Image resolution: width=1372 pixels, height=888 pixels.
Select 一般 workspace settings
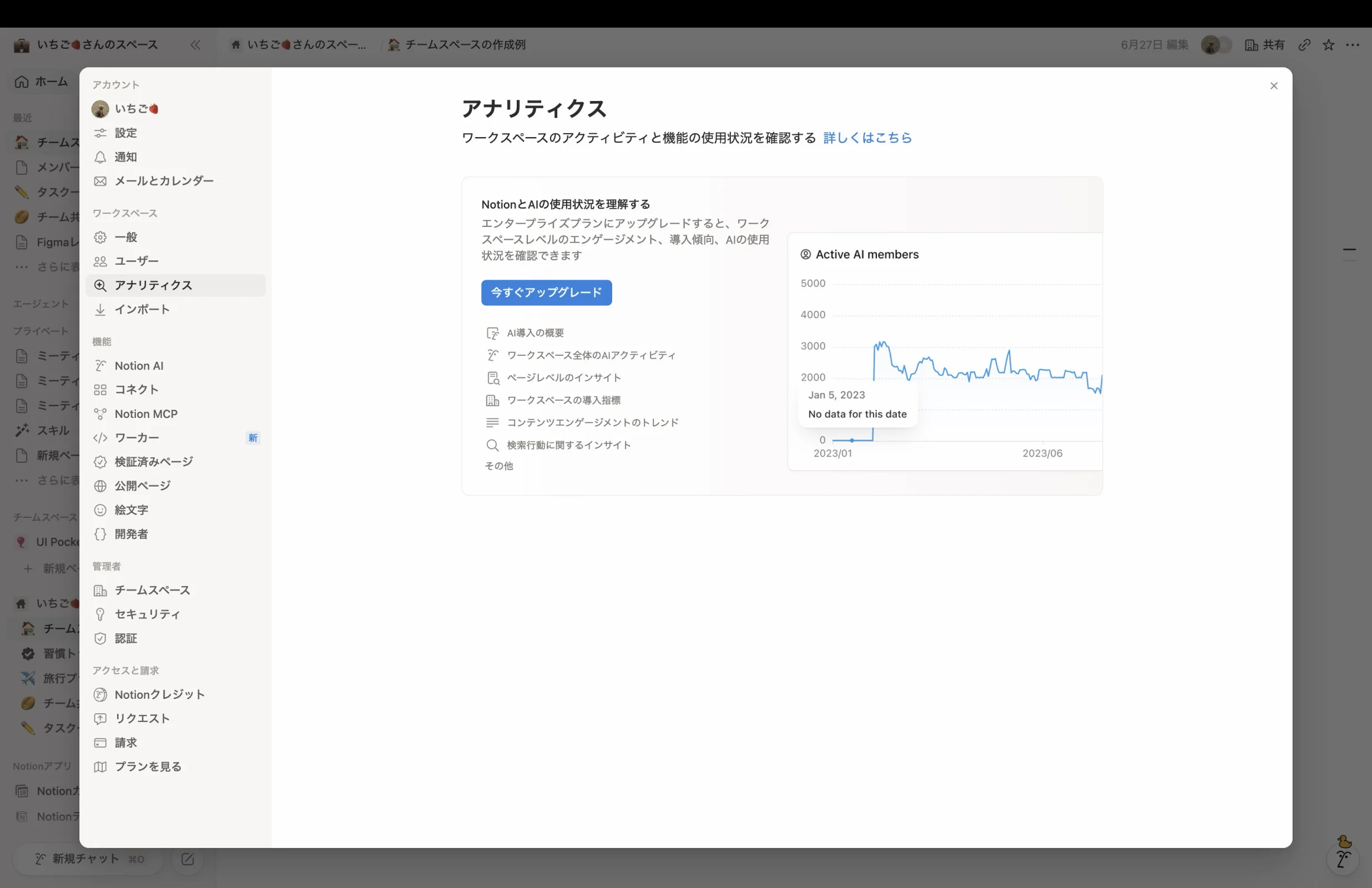click(x=175, y=237)
